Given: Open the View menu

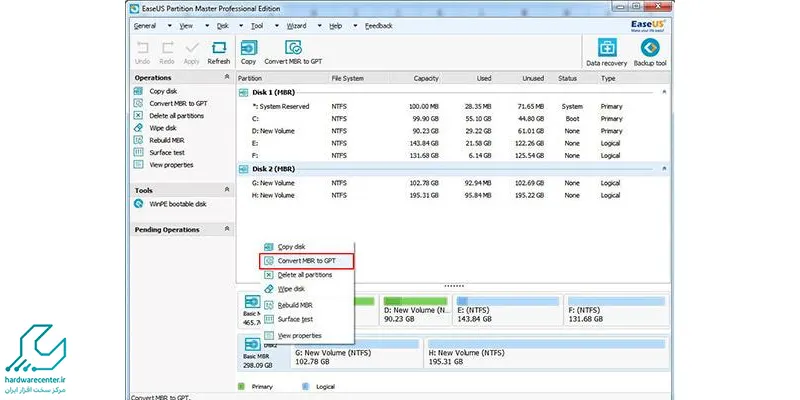Looking at the screenshot, I should click(187, 26).
